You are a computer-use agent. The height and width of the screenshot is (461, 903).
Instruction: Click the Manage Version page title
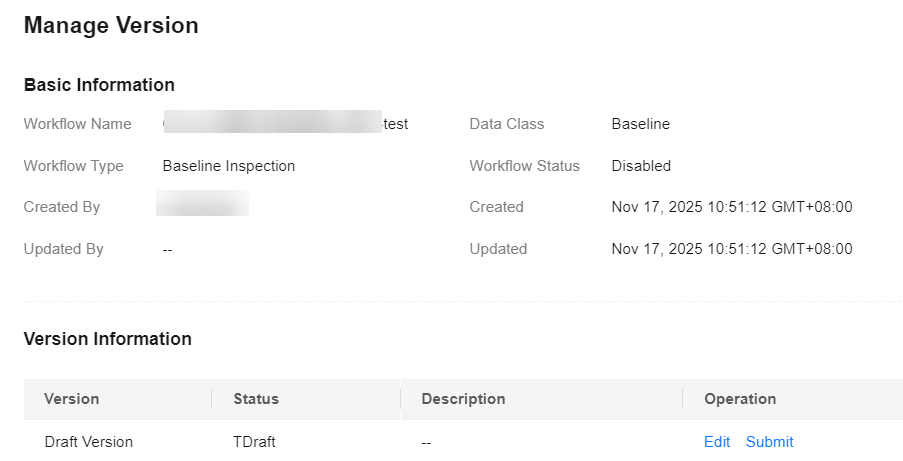click(111, 26)
